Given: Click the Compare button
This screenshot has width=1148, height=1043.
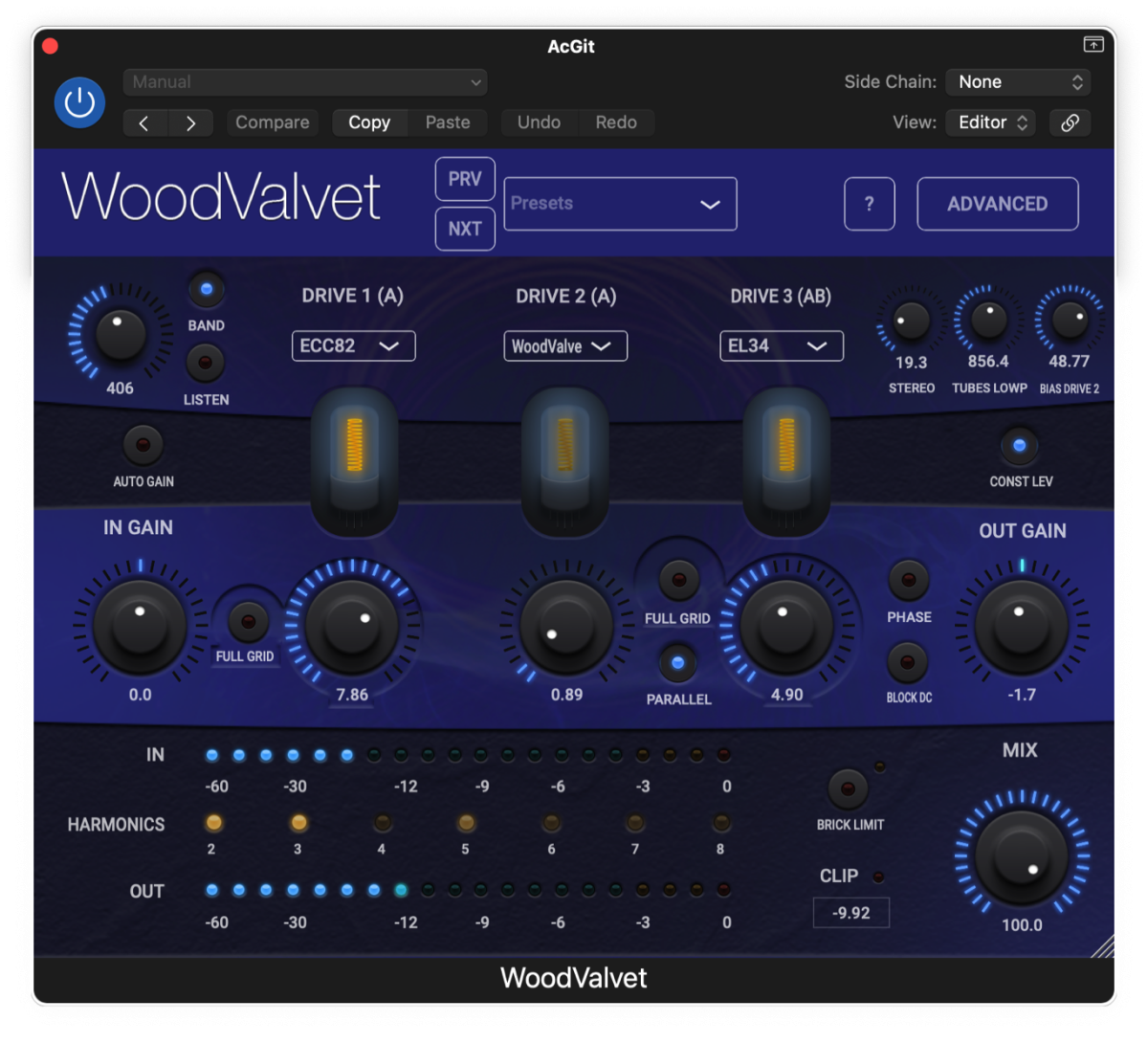Looking at the screenshot, I should pos(273,122).
